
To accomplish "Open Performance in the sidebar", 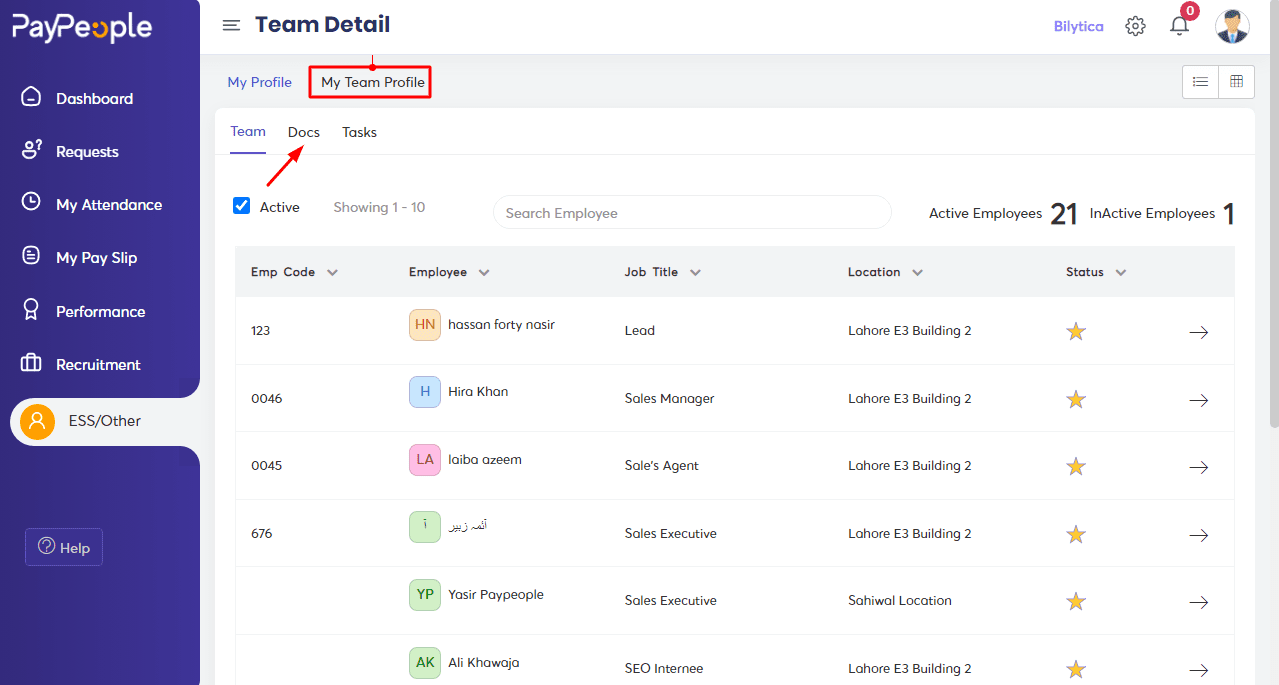I will [x=101, y=311].
